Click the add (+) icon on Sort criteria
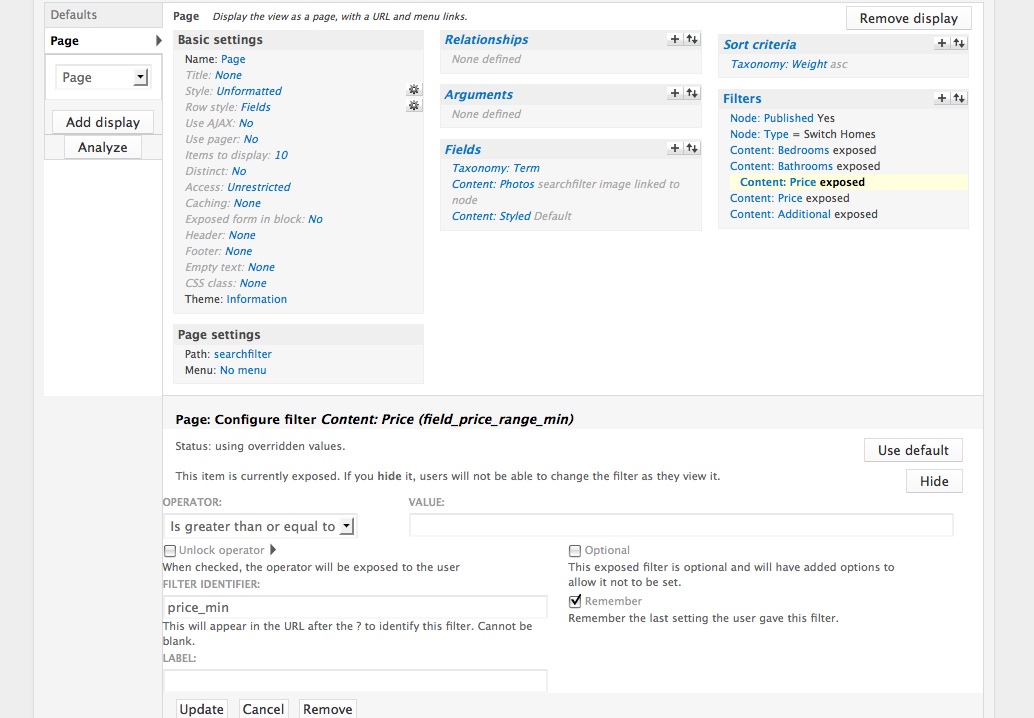Viewport: 1034px width, 718px height. (941, 43)
